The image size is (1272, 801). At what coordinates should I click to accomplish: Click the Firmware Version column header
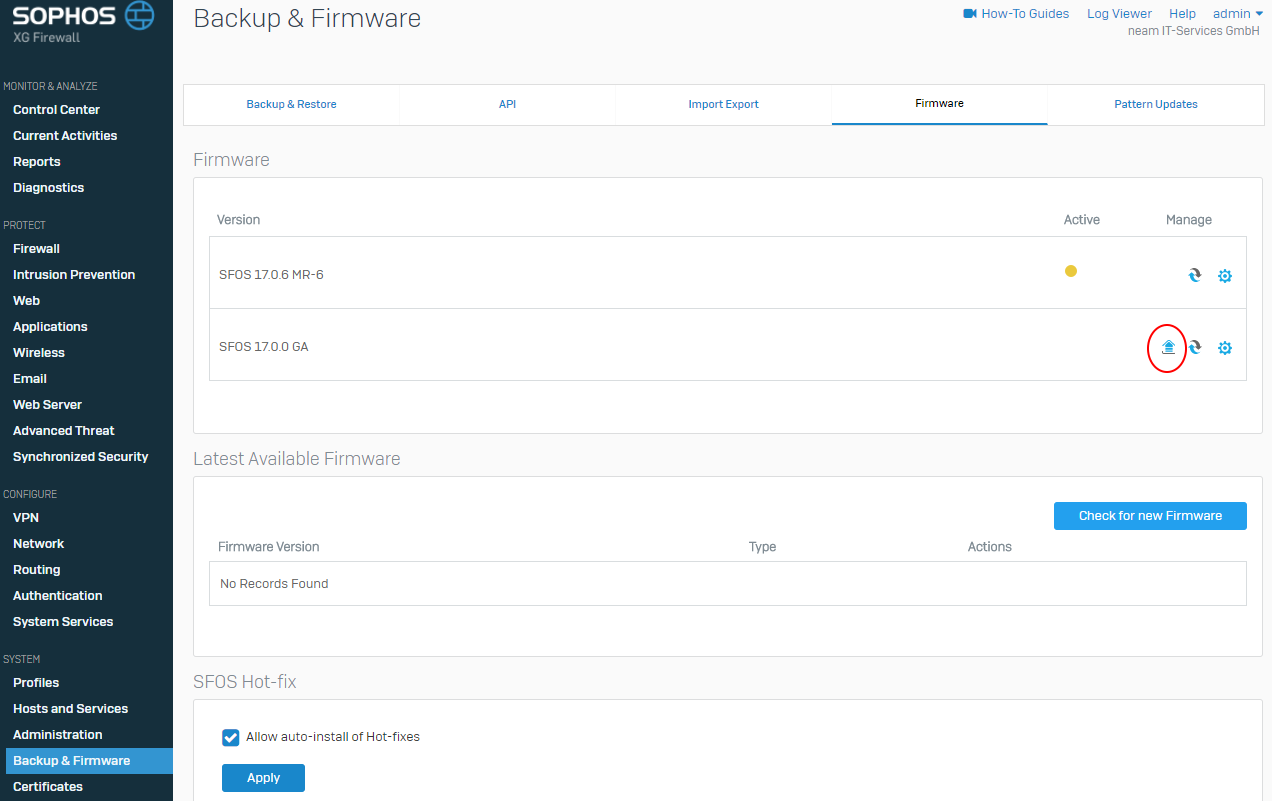pyautogui.click(x=269, y=547)
